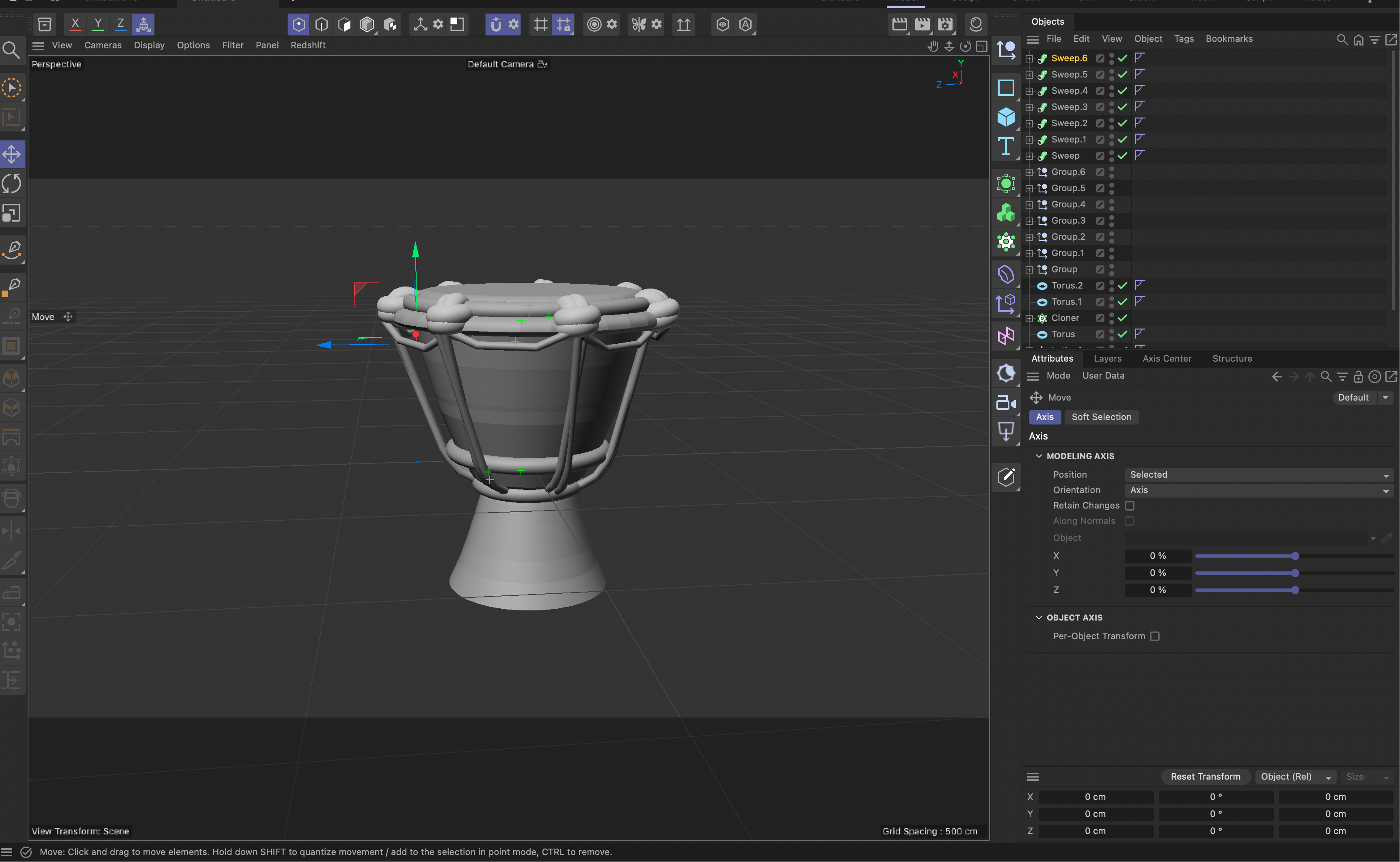The width and height of the screenshot is (1400, 862).
Task: Click the X percentage slider handle
Action: [1295, 556]
